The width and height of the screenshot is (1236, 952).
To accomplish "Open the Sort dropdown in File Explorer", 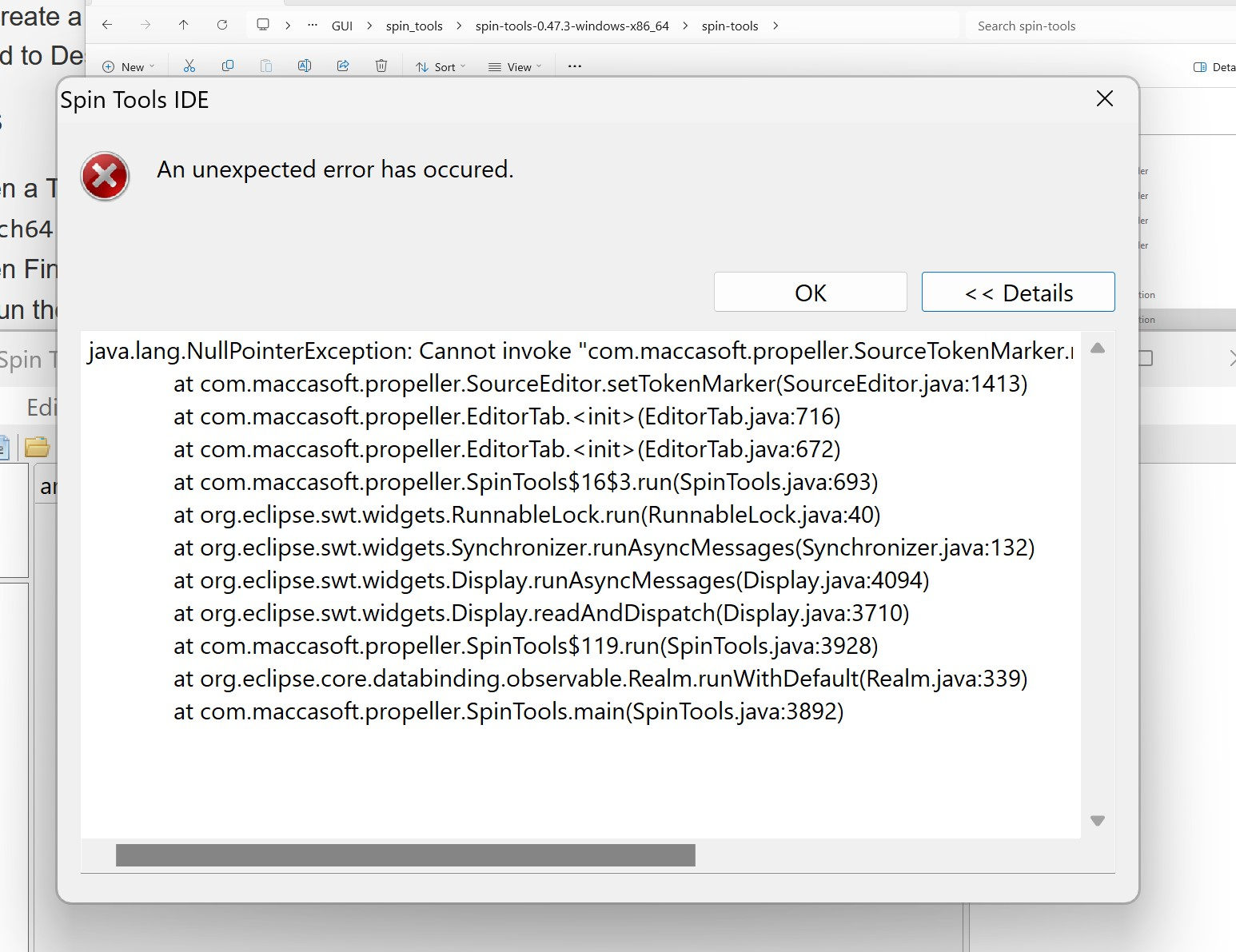I will pyautogui.click(x=441, y=67).
